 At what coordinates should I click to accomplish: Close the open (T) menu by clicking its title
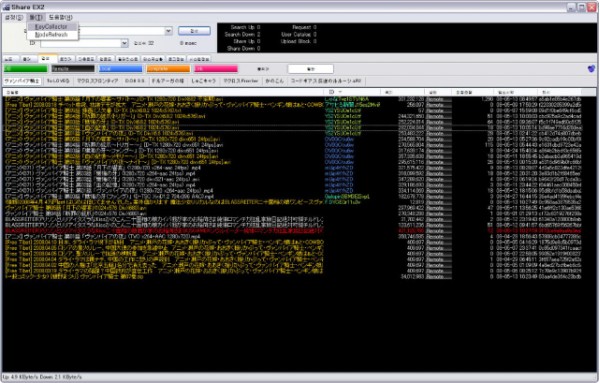pyautogui.click(x=36, y=17)
